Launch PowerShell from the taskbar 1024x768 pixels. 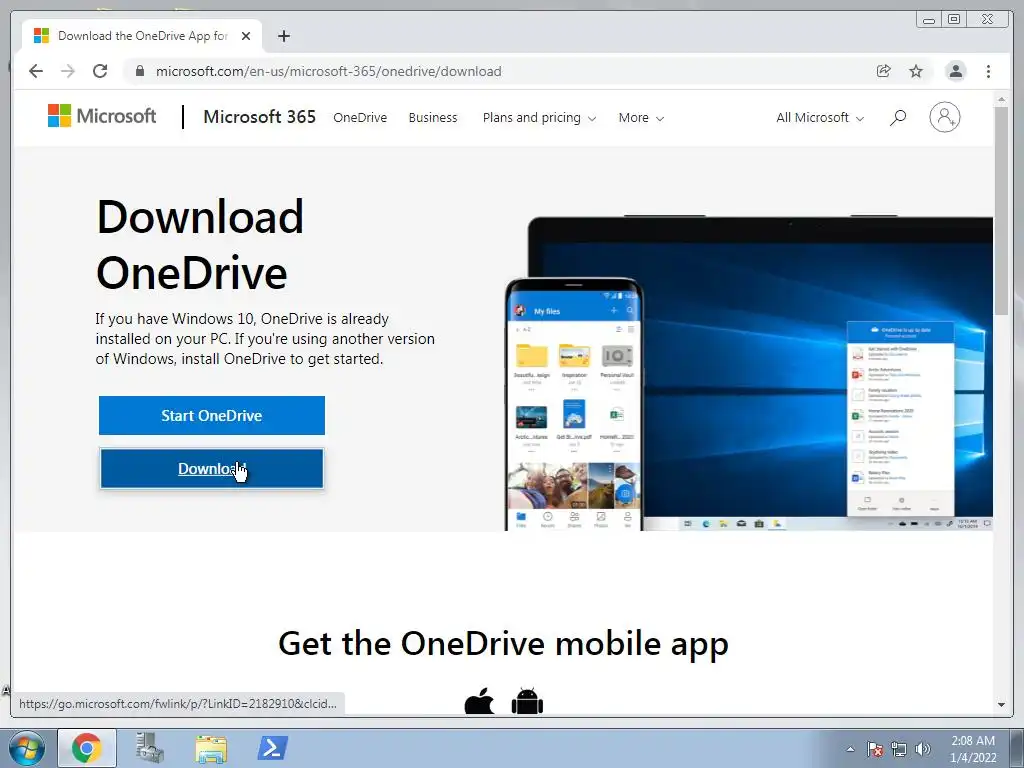click(x=272, y=748)
